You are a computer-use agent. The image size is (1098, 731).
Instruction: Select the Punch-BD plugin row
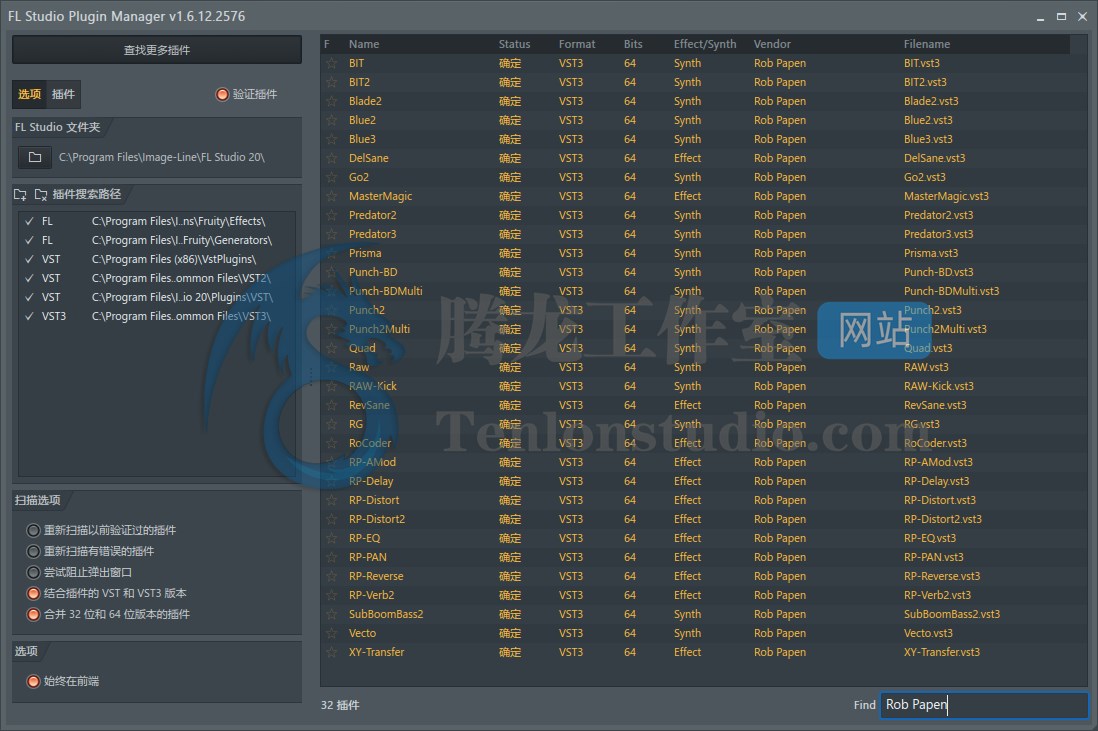(702, 272)
